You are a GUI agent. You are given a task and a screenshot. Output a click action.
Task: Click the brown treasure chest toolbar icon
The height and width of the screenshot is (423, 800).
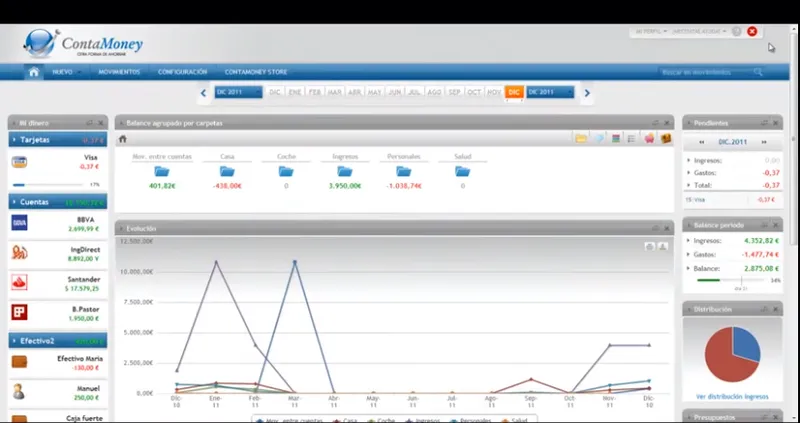pyautogui.click(x=666, y=138)
